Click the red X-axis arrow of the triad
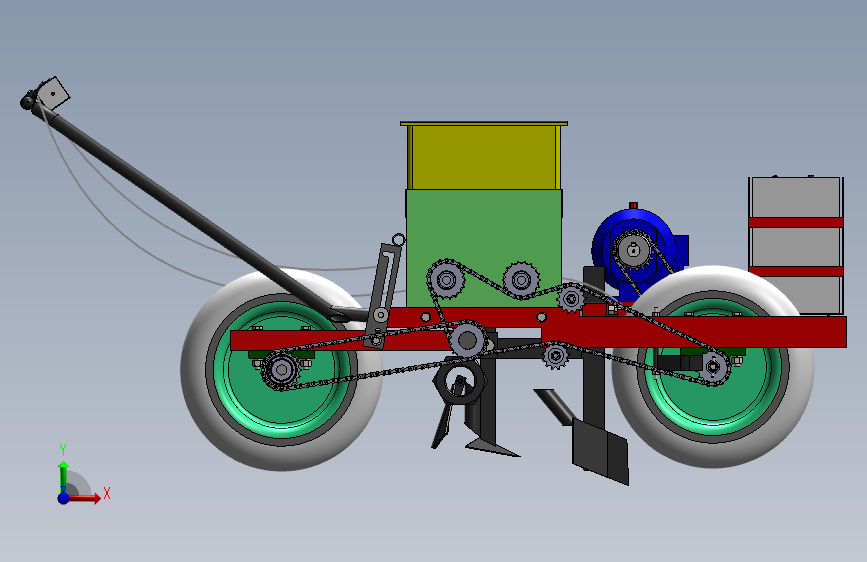The width and height of the screenshot is (867, 562). point(84,498)
